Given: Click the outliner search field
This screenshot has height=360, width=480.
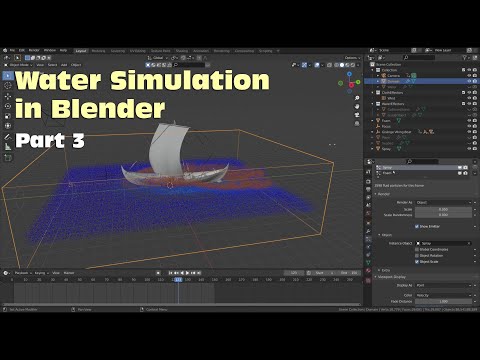Looking at the screenshot, I should pos(419,58).
